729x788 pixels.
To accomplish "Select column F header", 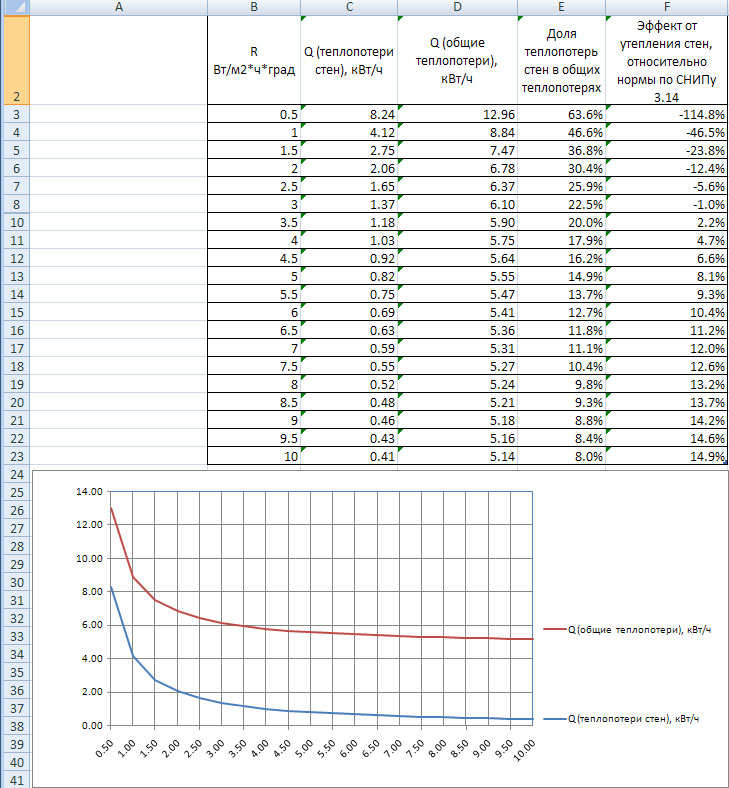I will coord(667,7).
